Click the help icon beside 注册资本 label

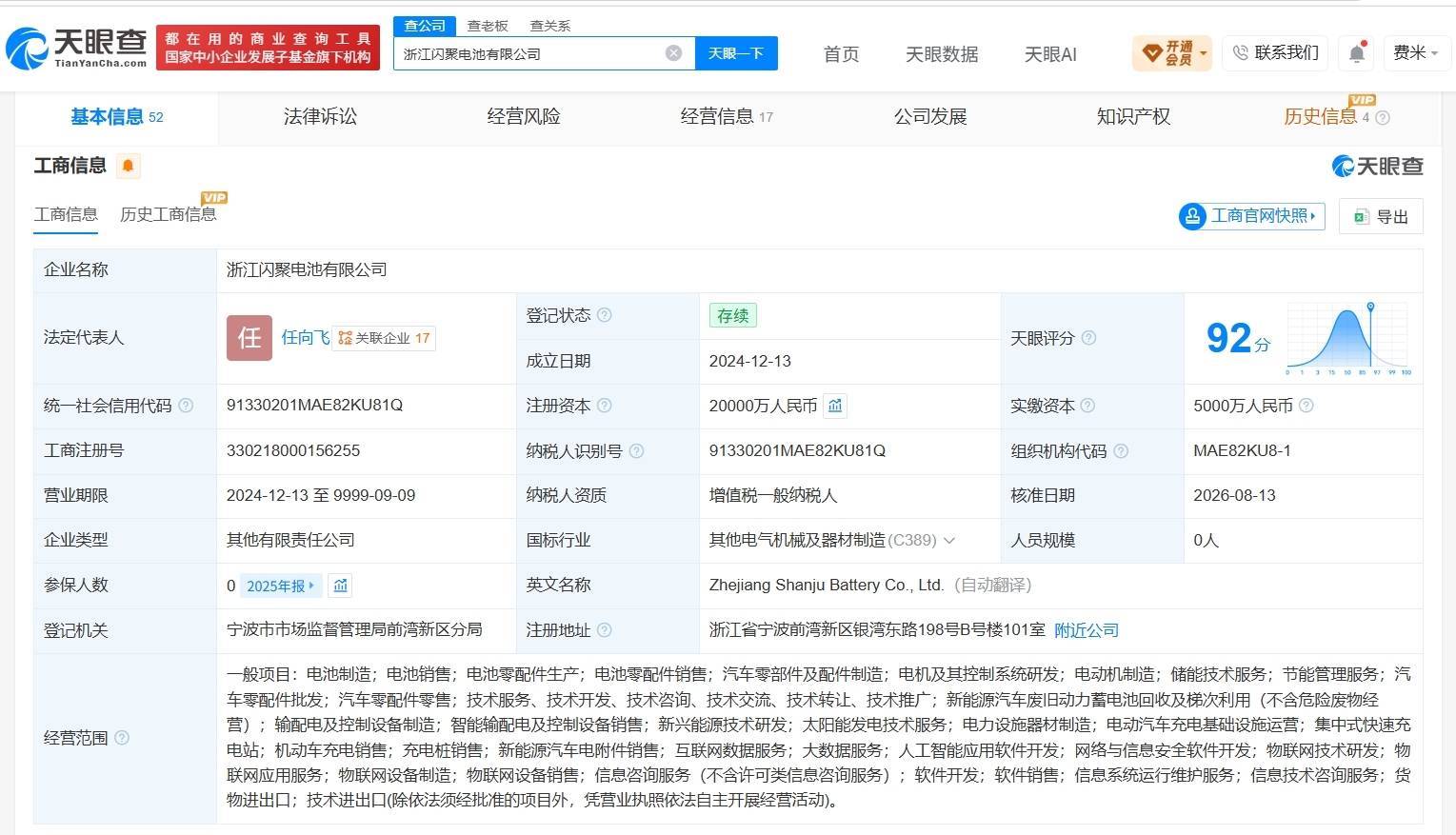pyautogui.click(x=605, y=406)
